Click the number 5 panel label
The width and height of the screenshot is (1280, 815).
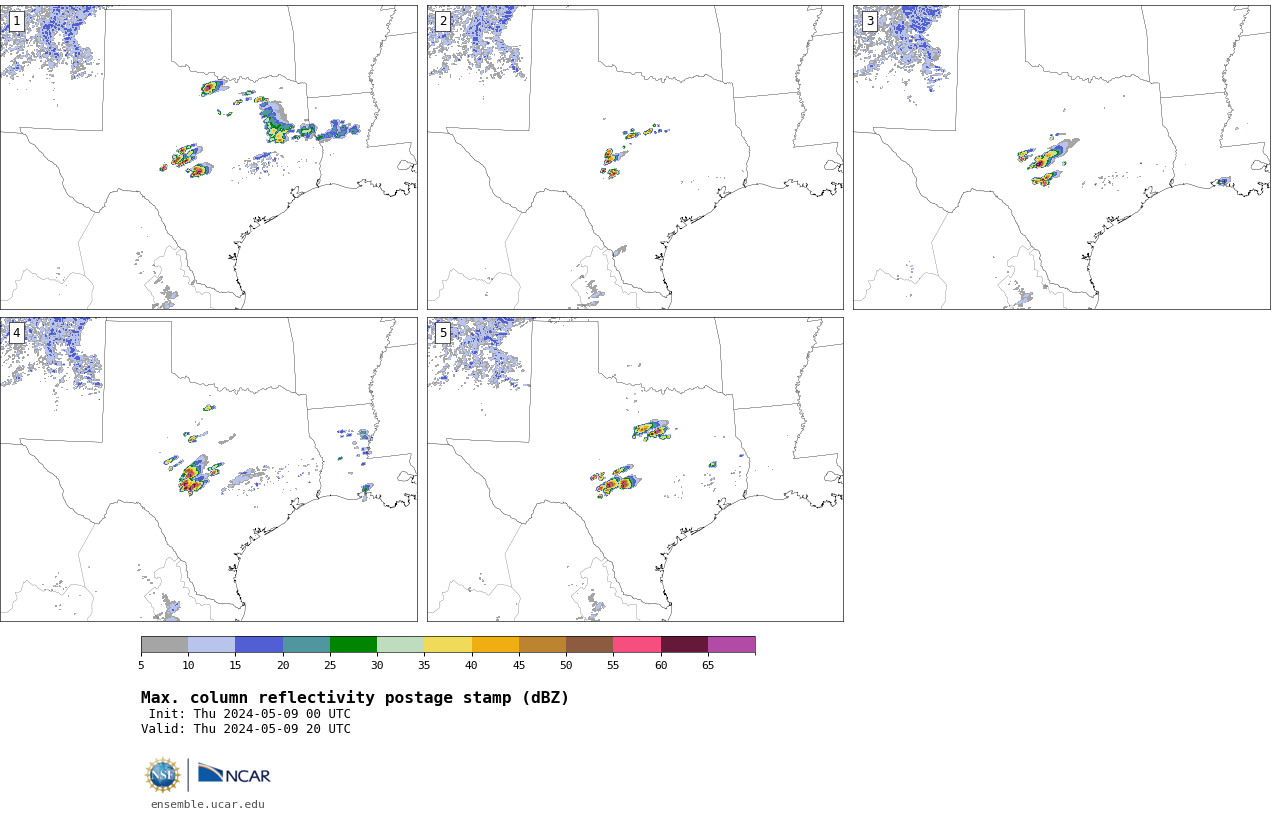[443, 333]
